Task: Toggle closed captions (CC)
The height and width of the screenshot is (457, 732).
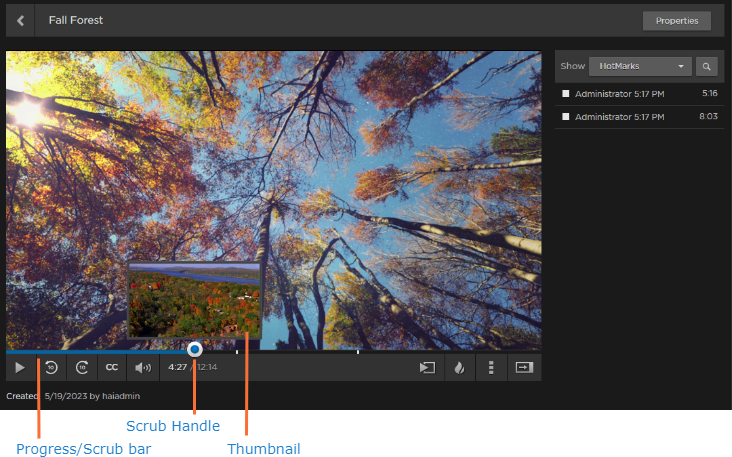Action: [x=112, y=367]
